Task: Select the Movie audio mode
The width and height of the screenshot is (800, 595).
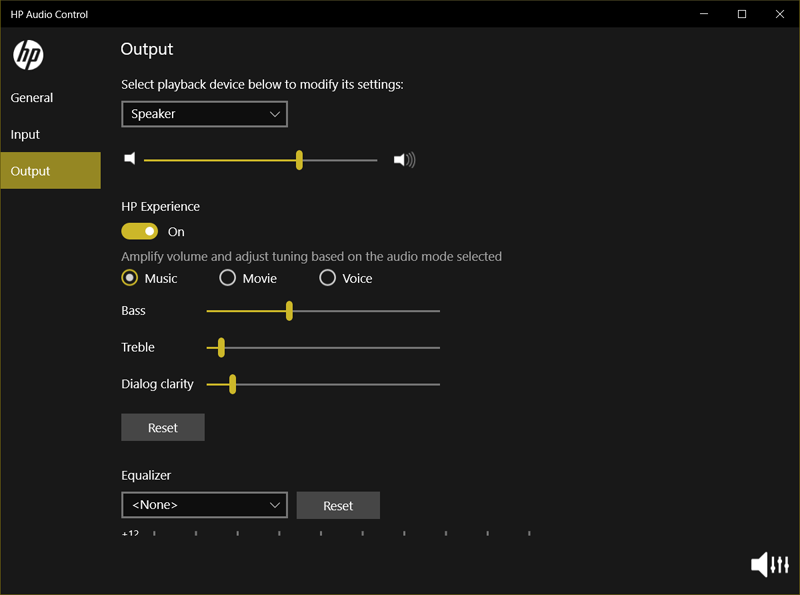Action: click(x=227, y=277)
